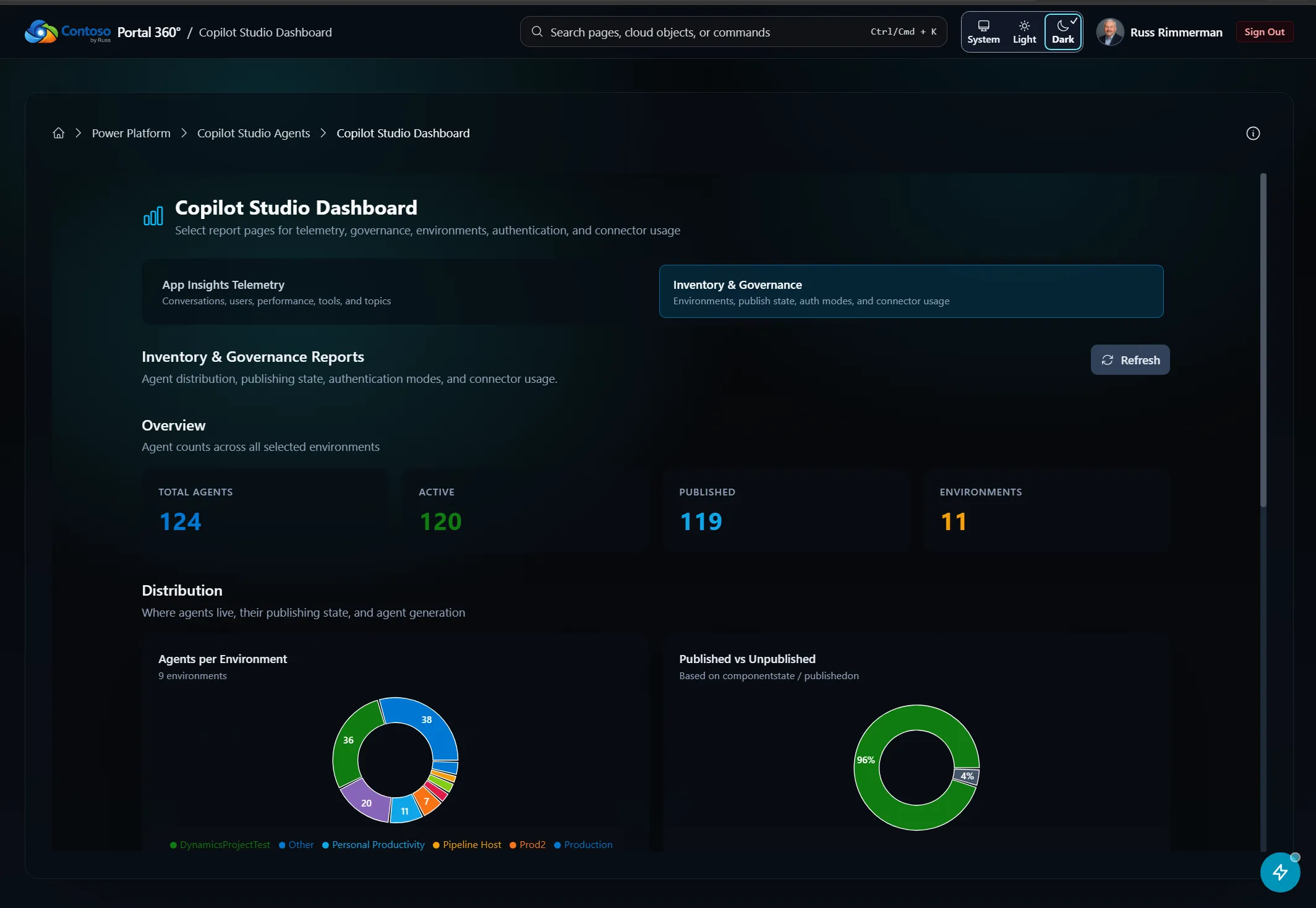Toggle Pipeline Host legend entry

[467, 845]
